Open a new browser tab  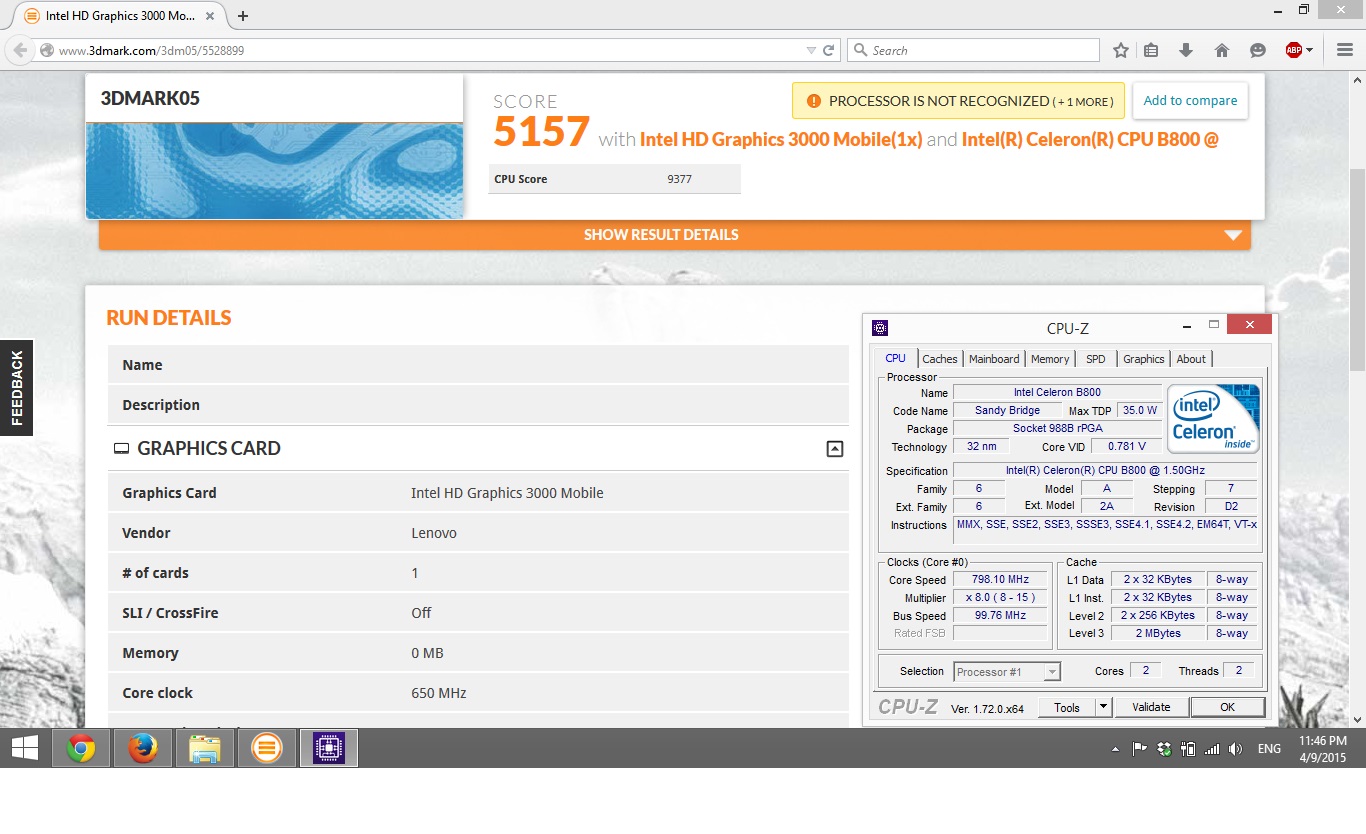[243, 16]
